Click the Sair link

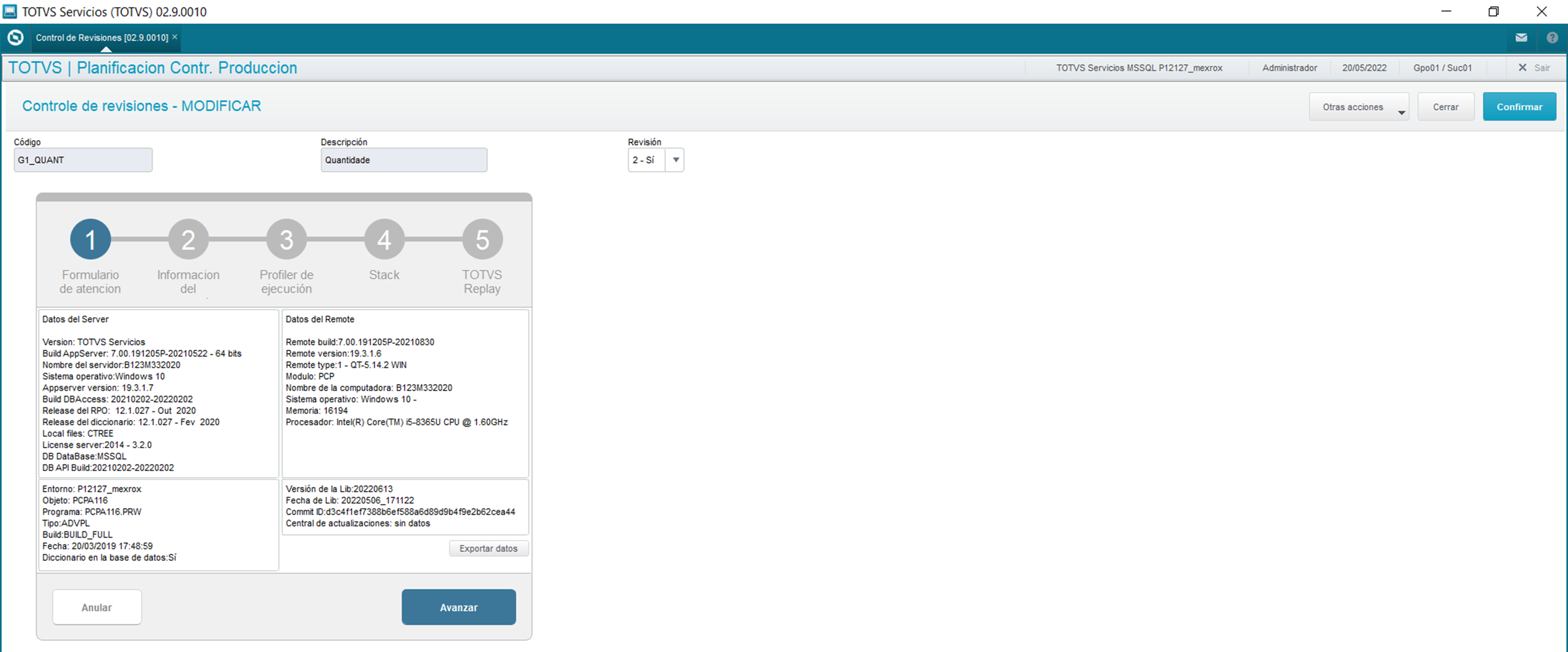click(x=1541, y=67)
